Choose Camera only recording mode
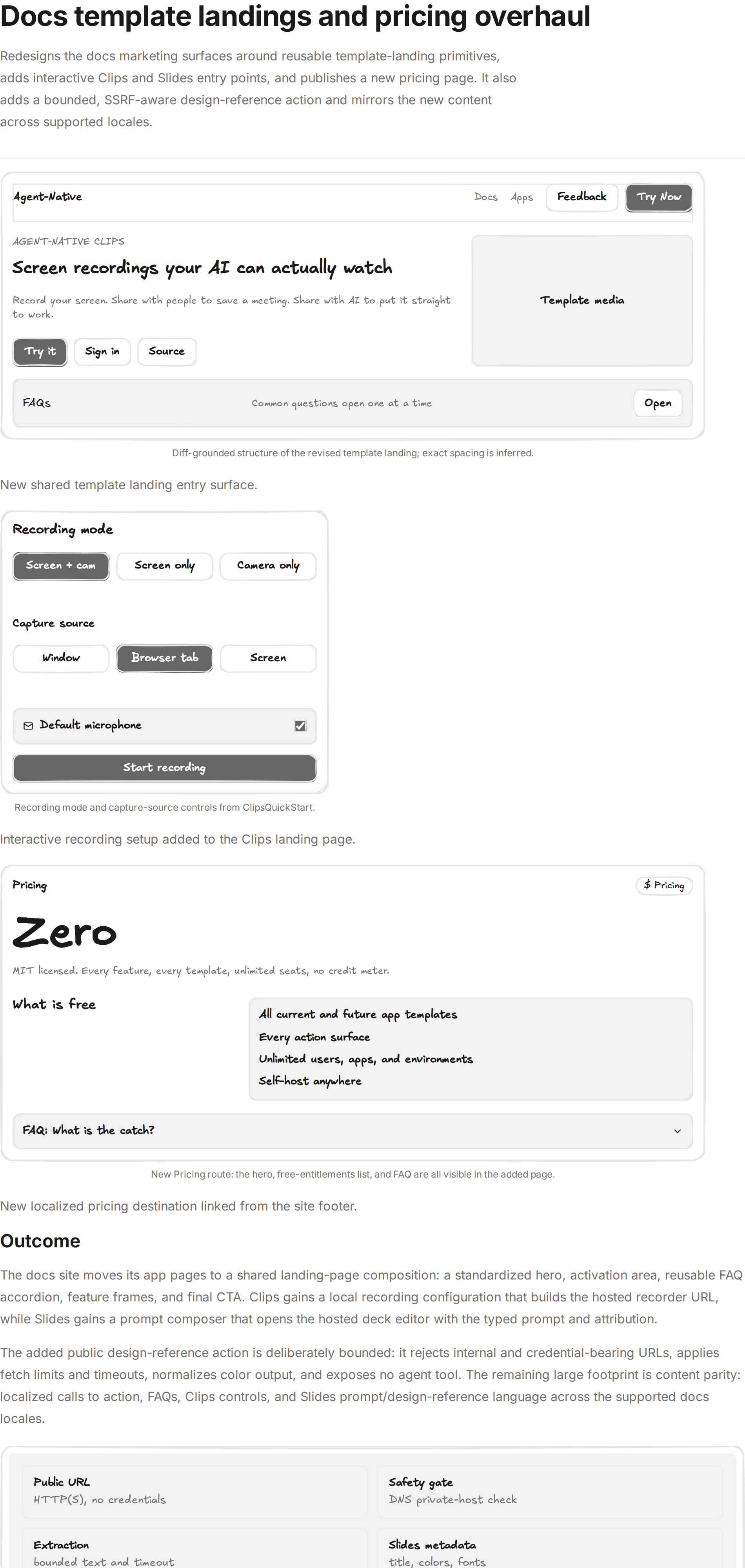This screenshot has width=745, height=1568. pyautogui.click(x=268, y=566)
